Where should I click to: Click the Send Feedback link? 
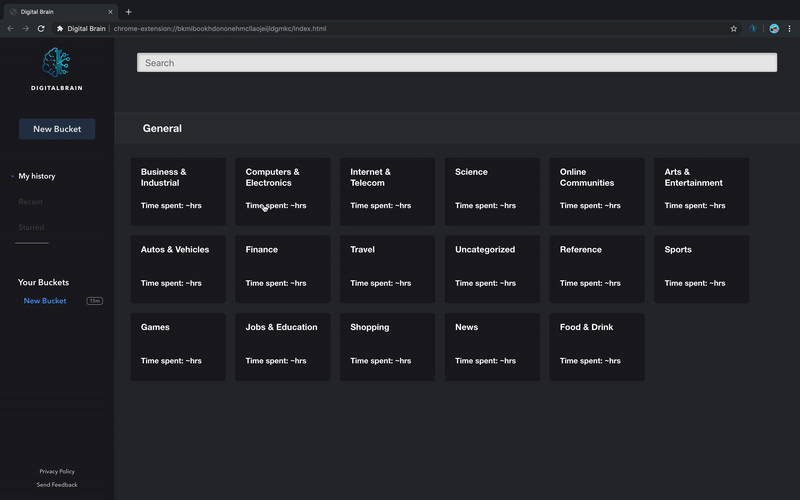click(x=57, y=485)
